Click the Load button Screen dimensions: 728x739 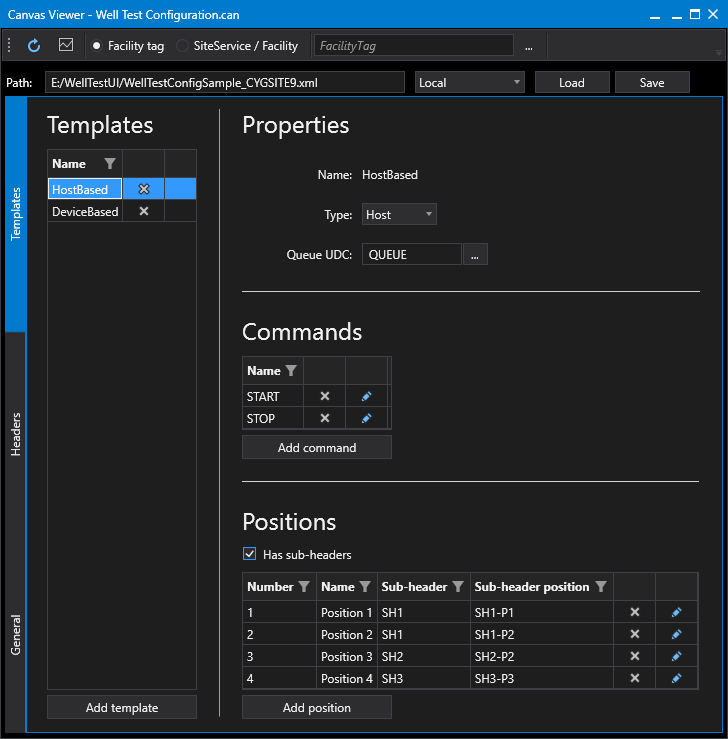click(572, 82)
